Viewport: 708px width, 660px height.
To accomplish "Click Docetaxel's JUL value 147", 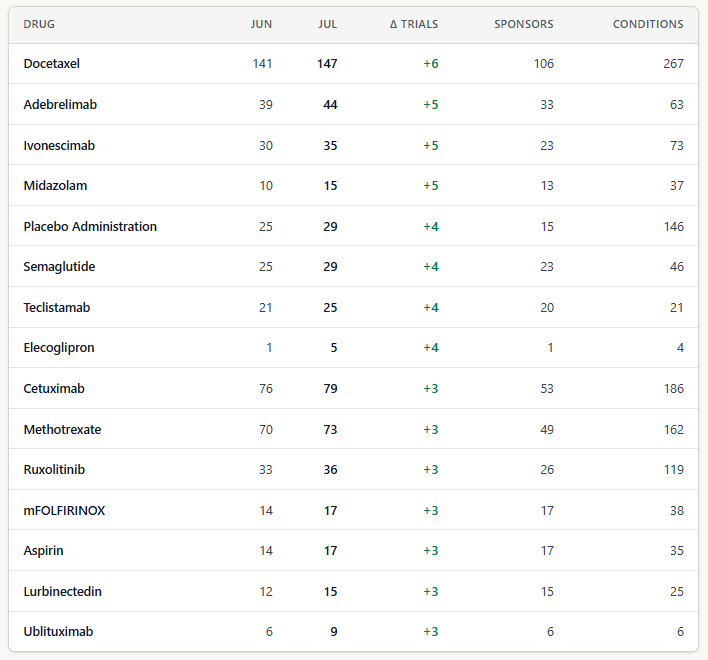I will [x=327, y=64].
